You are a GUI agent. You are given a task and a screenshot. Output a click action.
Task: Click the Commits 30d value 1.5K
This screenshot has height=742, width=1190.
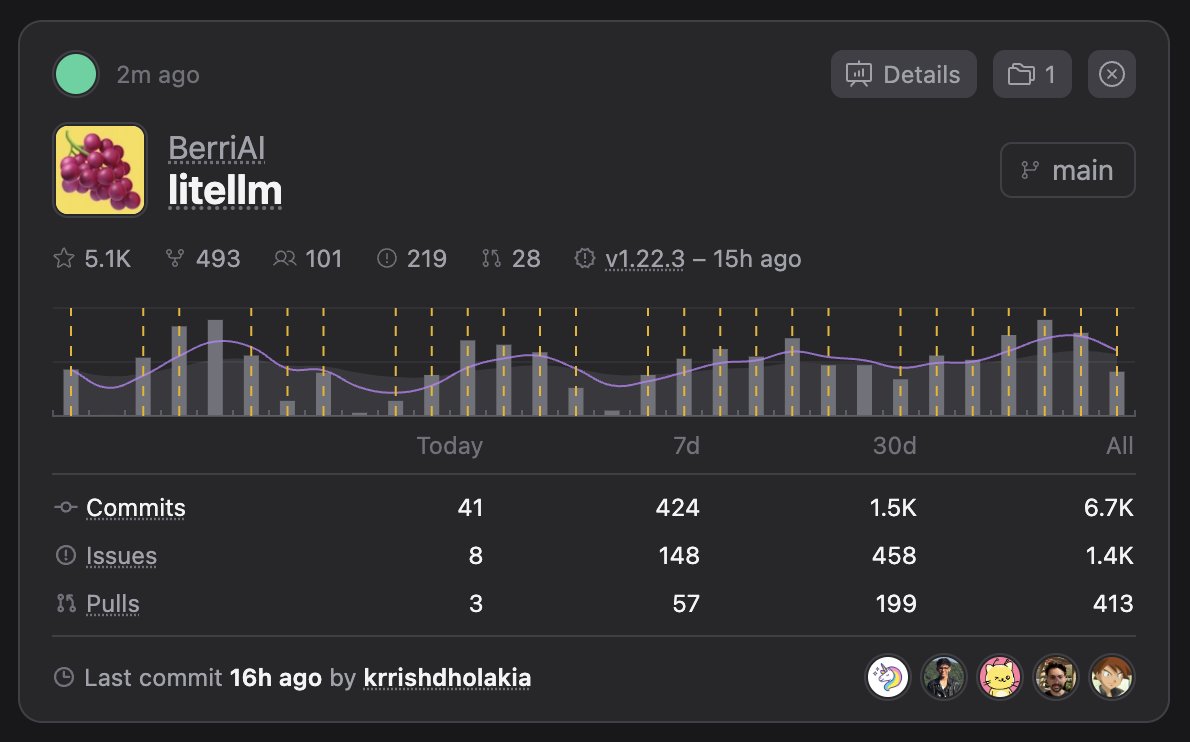coord(893,508)
